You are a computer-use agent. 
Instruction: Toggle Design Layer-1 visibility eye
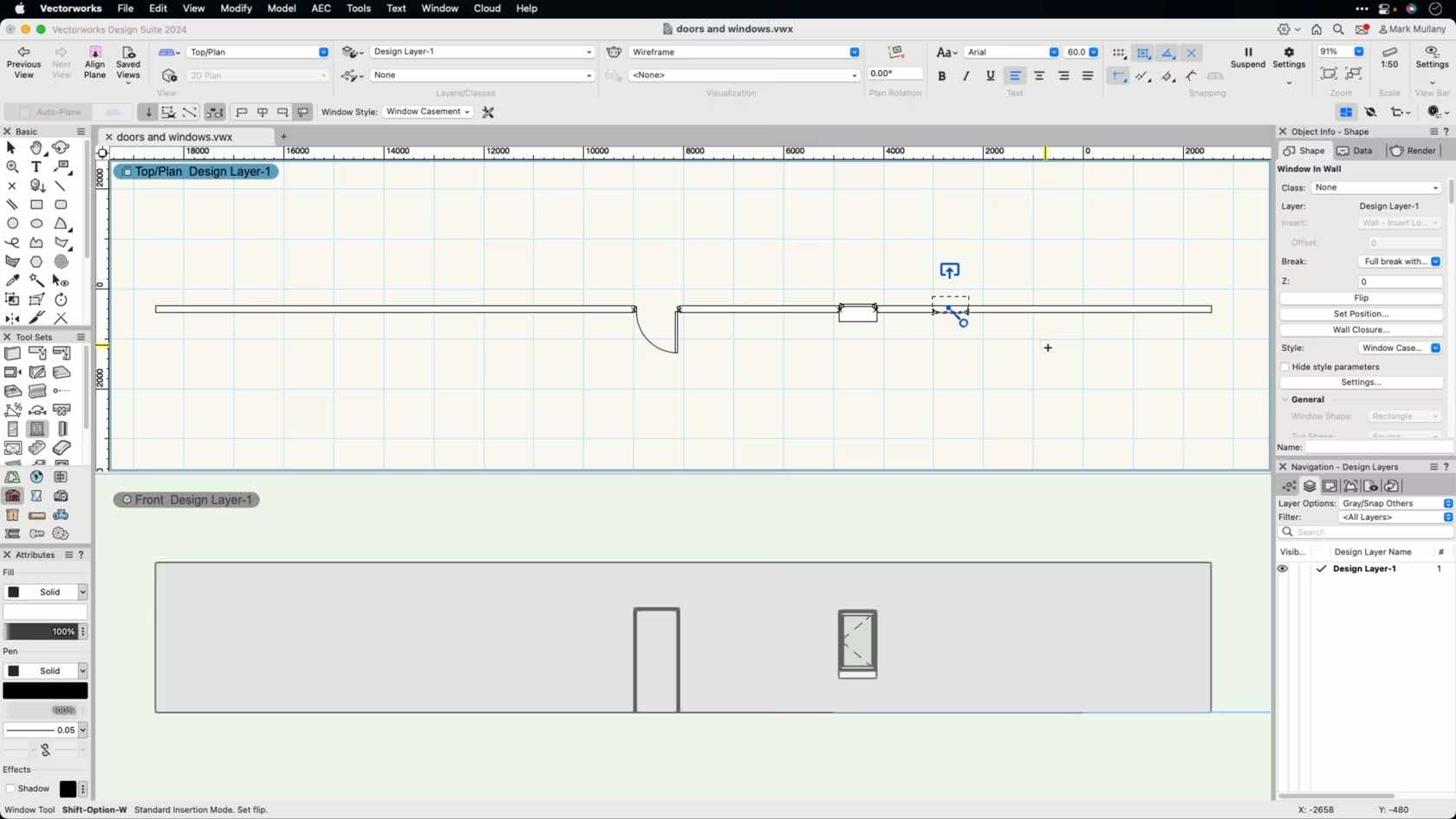point(1283,569)
